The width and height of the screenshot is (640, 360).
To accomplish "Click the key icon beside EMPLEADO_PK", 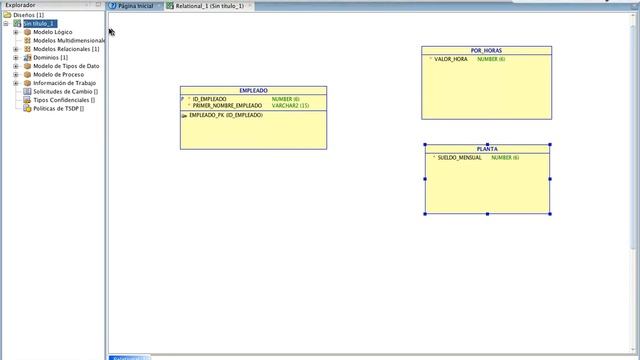I will [184, 116].
